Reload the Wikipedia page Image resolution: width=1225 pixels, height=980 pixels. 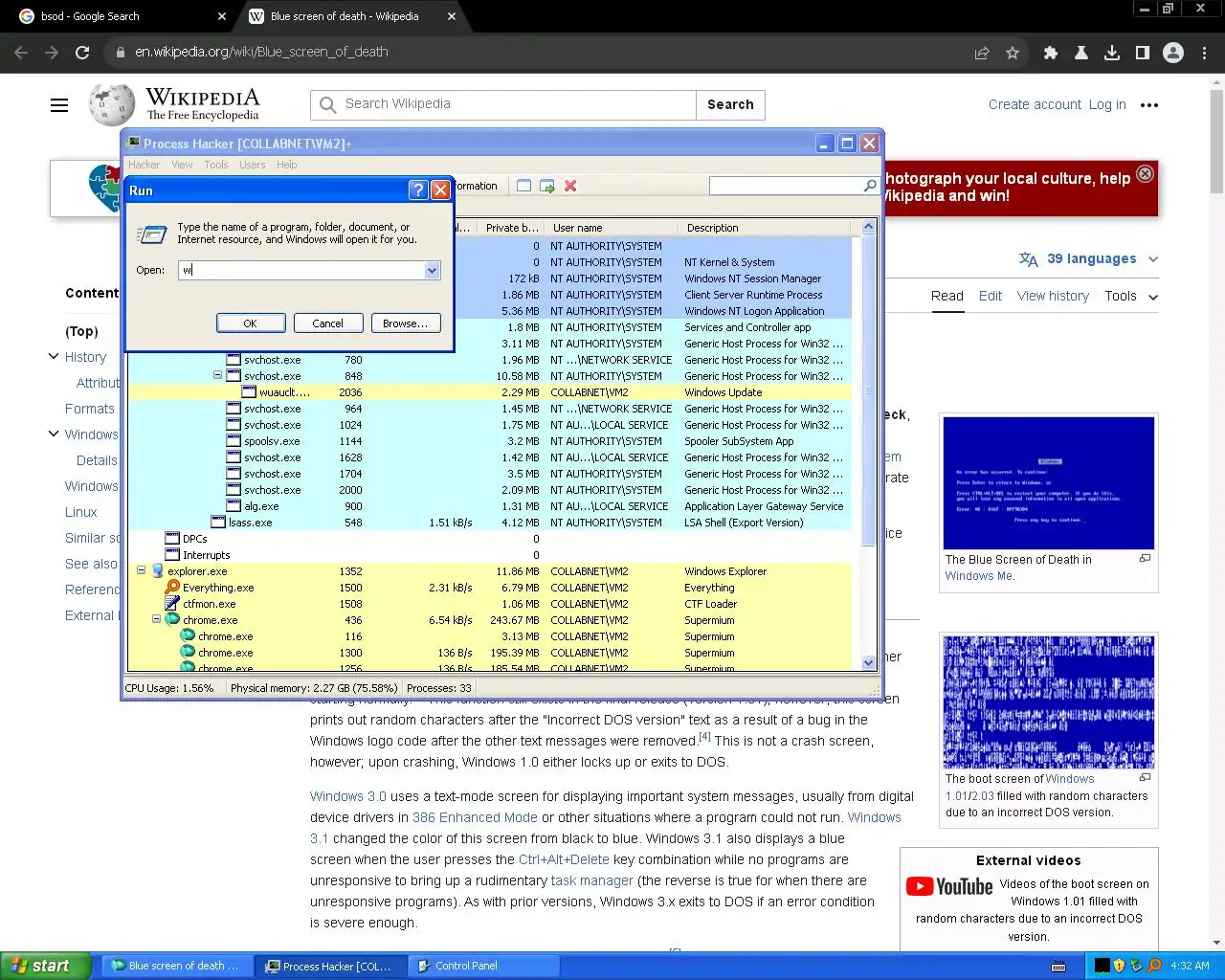(x=82, y=53)
